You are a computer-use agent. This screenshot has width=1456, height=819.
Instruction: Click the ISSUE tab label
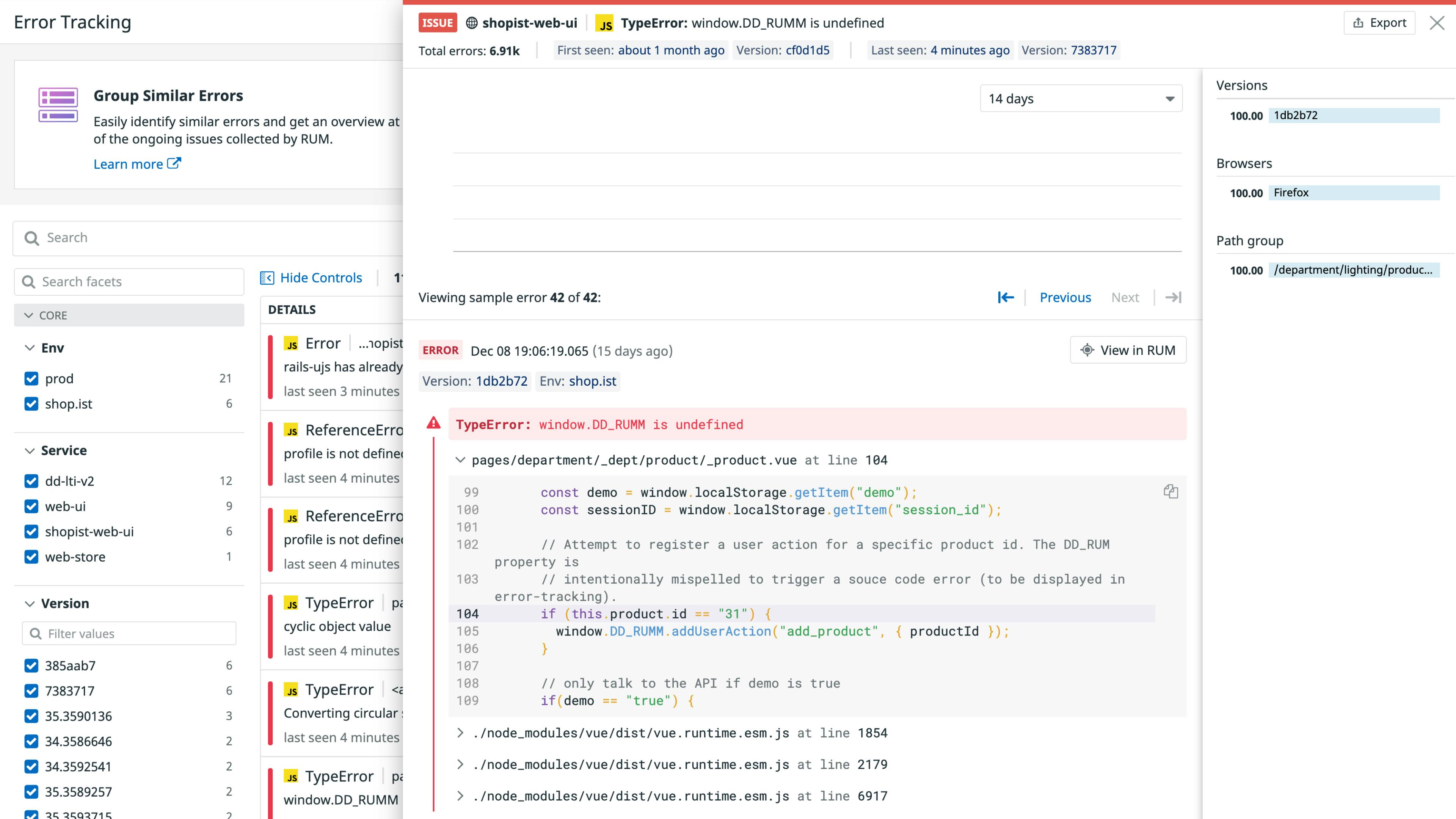[438, 23]
